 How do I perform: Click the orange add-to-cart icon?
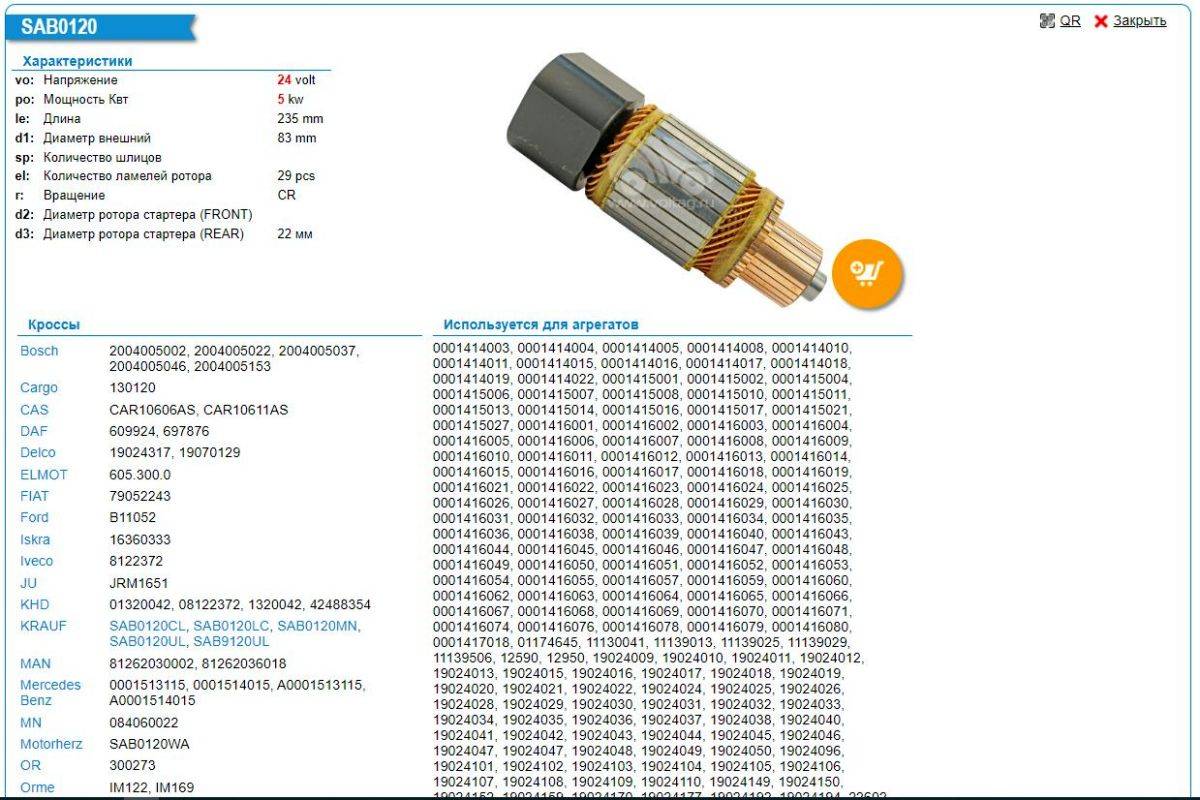point(866,272)
